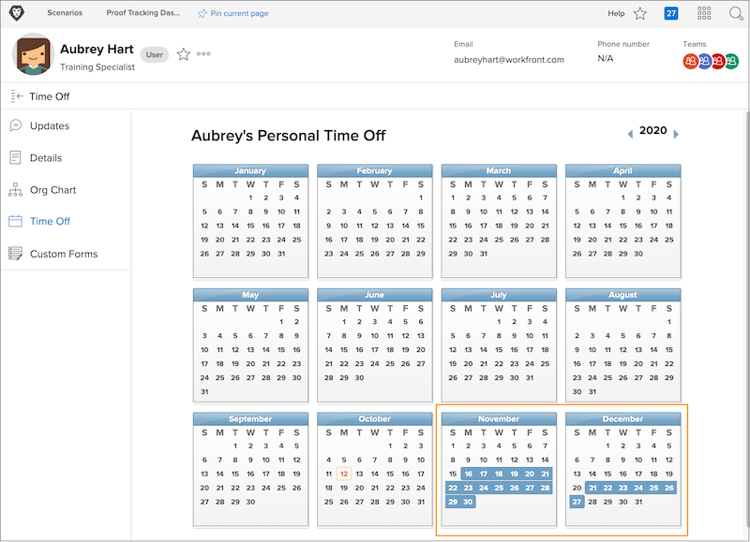Go to next year after 2020
The width and height of the screenshot is (750, 542).
[x=676, y=133]
